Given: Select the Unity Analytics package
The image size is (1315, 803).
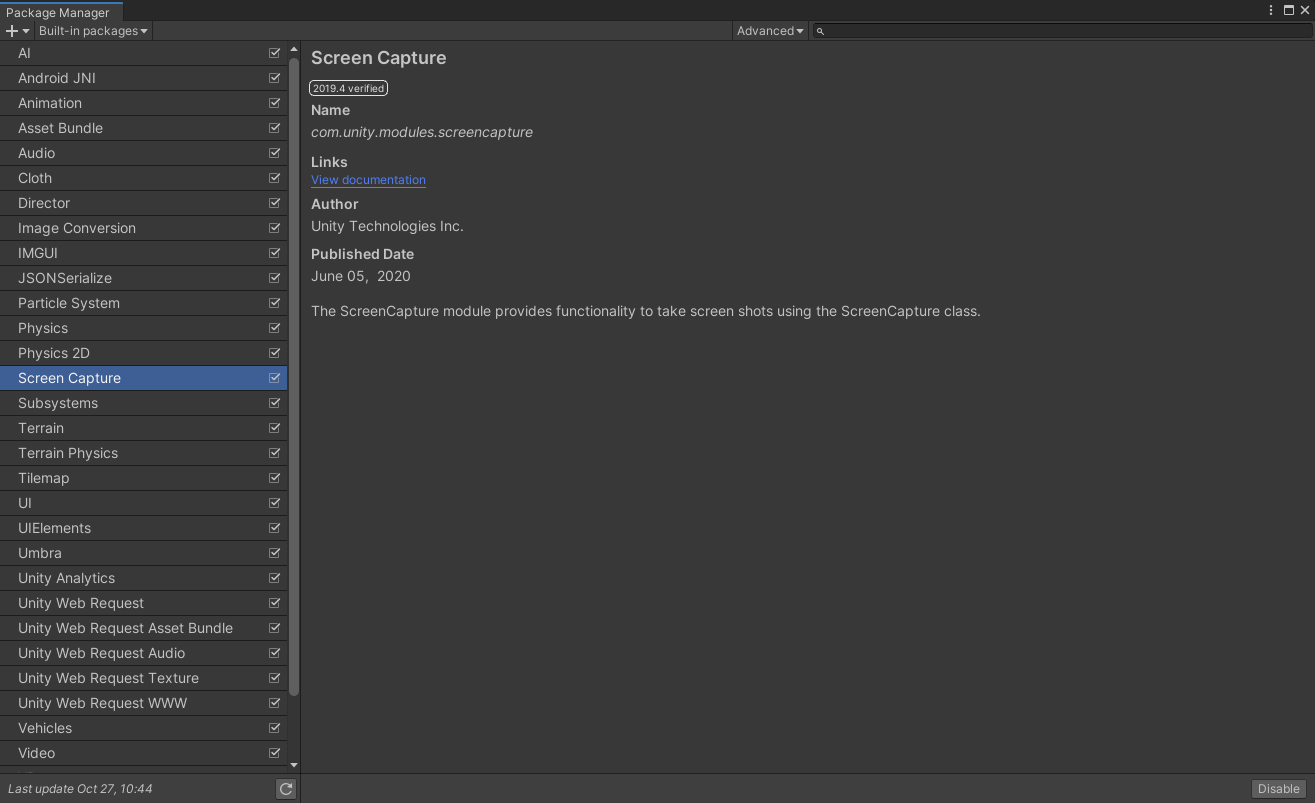Looking at the screenshot, I should click(120, 577).
